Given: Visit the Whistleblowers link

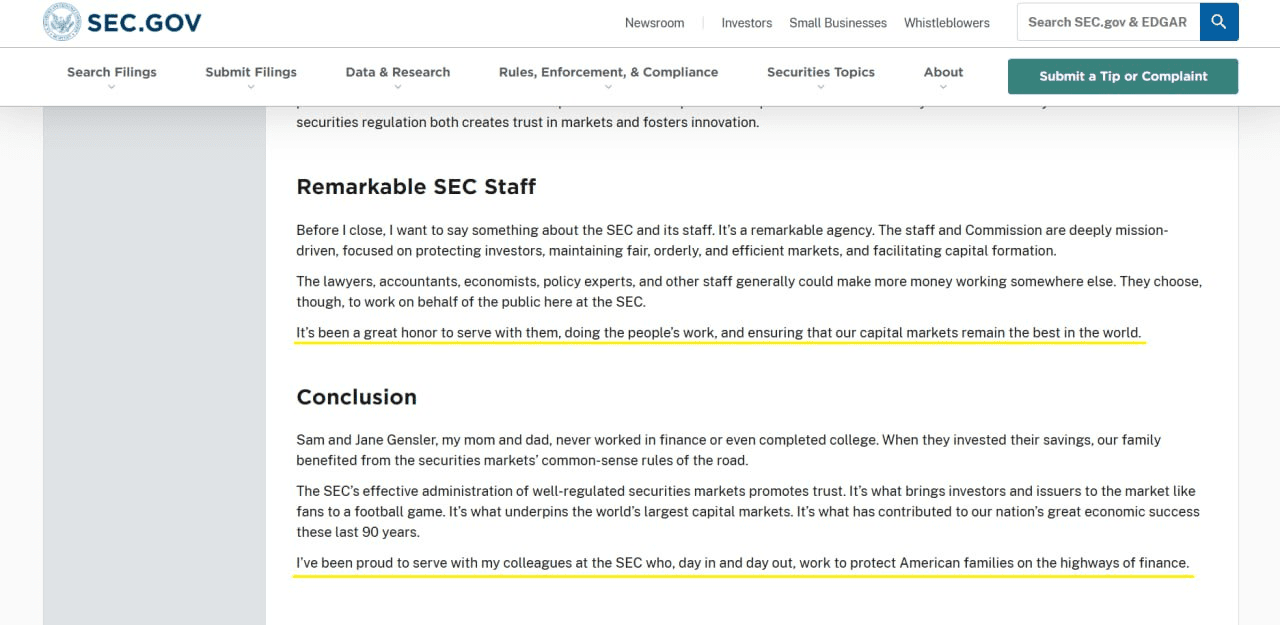Looking at the screenshot, I should click(947, 23).
